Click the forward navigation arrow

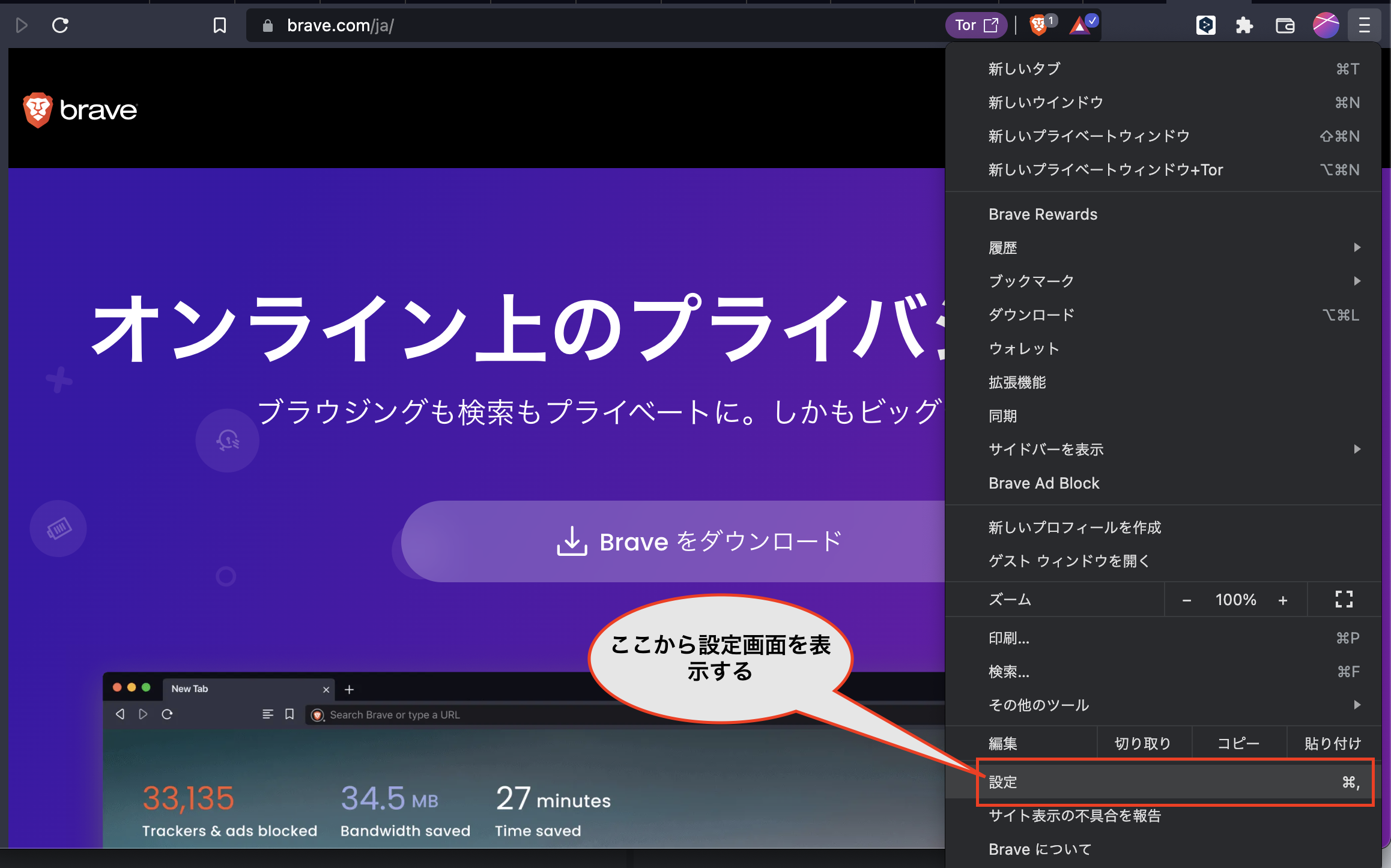coord(22,25)
